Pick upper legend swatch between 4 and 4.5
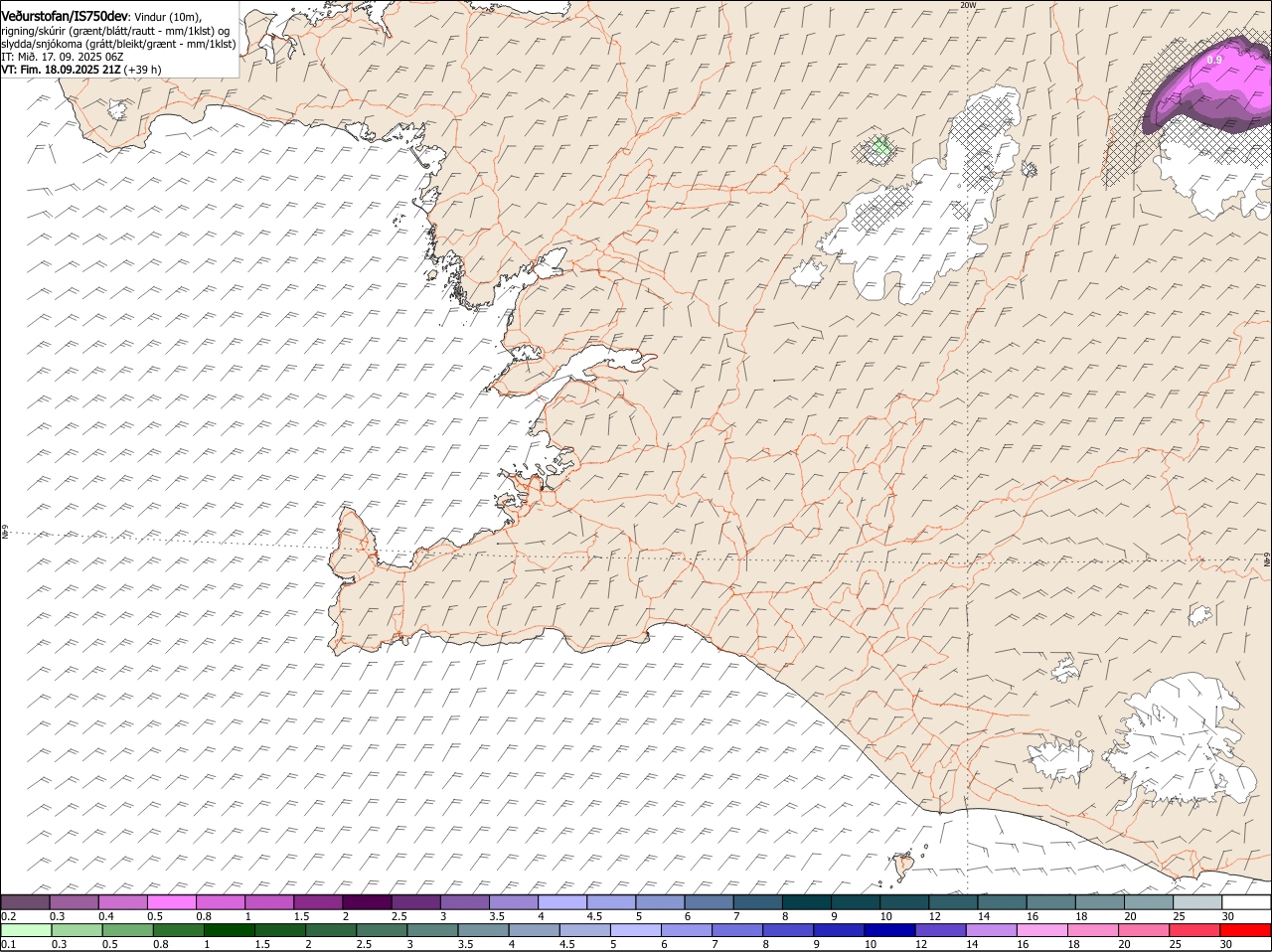 [563, 901]
